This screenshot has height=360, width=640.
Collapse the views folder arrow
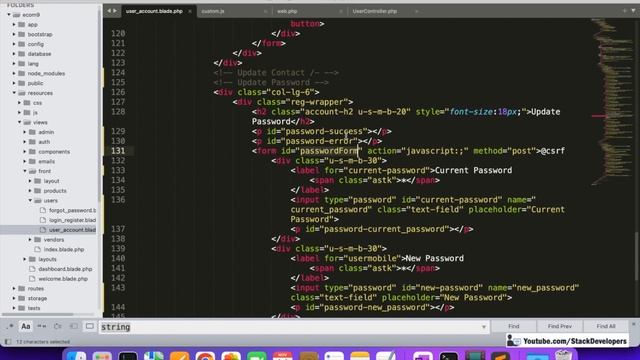20,122
